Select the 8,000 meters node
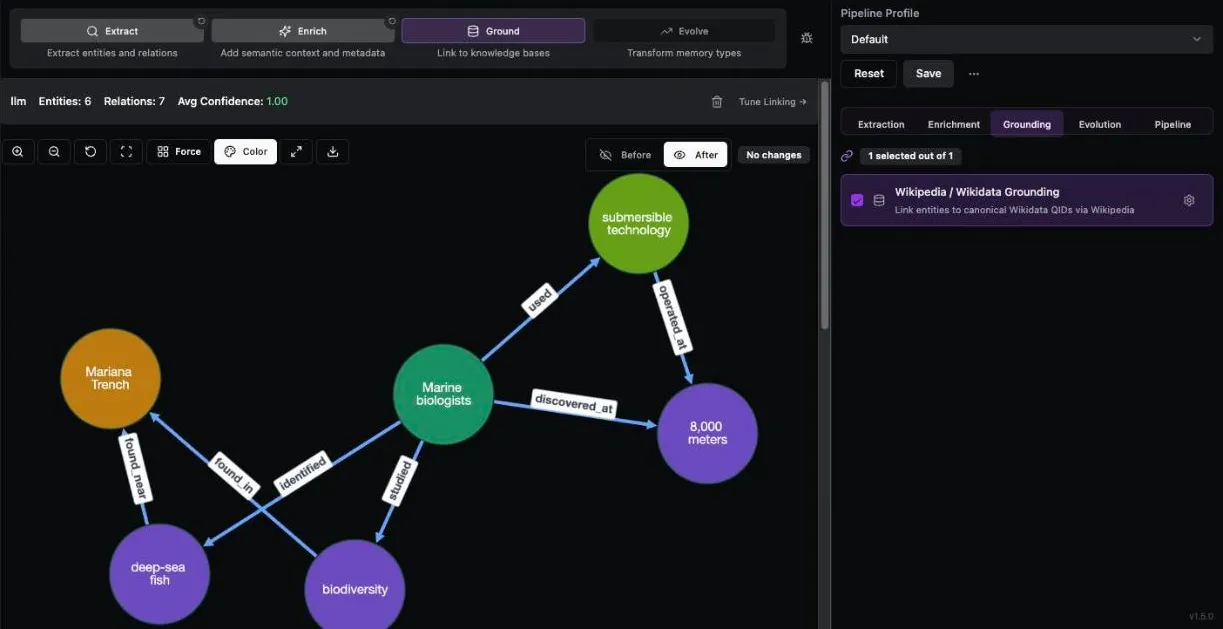 pyautogui.click(x=707, y=433)
